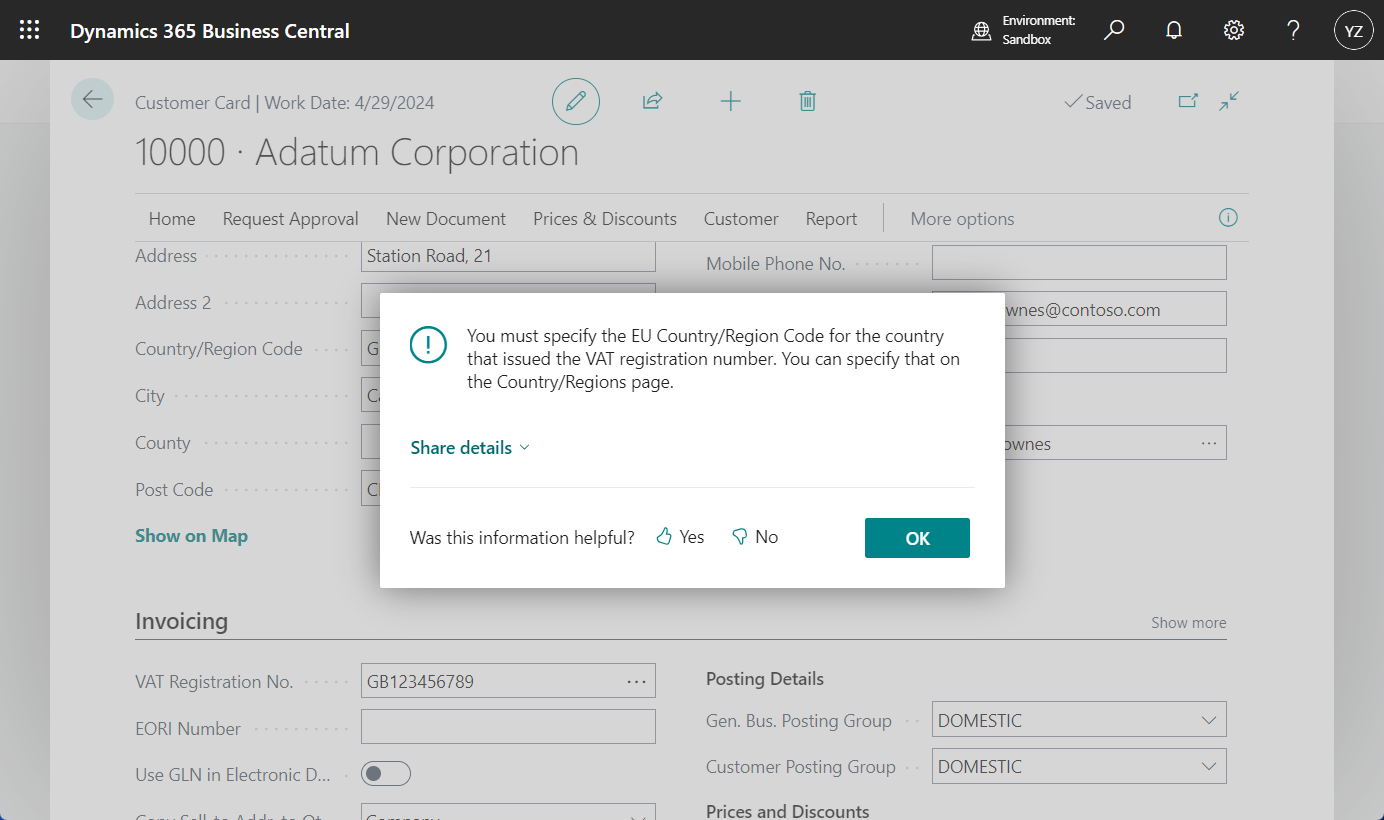Click the Show on Map link
The width and height of the screenshot is (1384, 820).
(191, 535)
